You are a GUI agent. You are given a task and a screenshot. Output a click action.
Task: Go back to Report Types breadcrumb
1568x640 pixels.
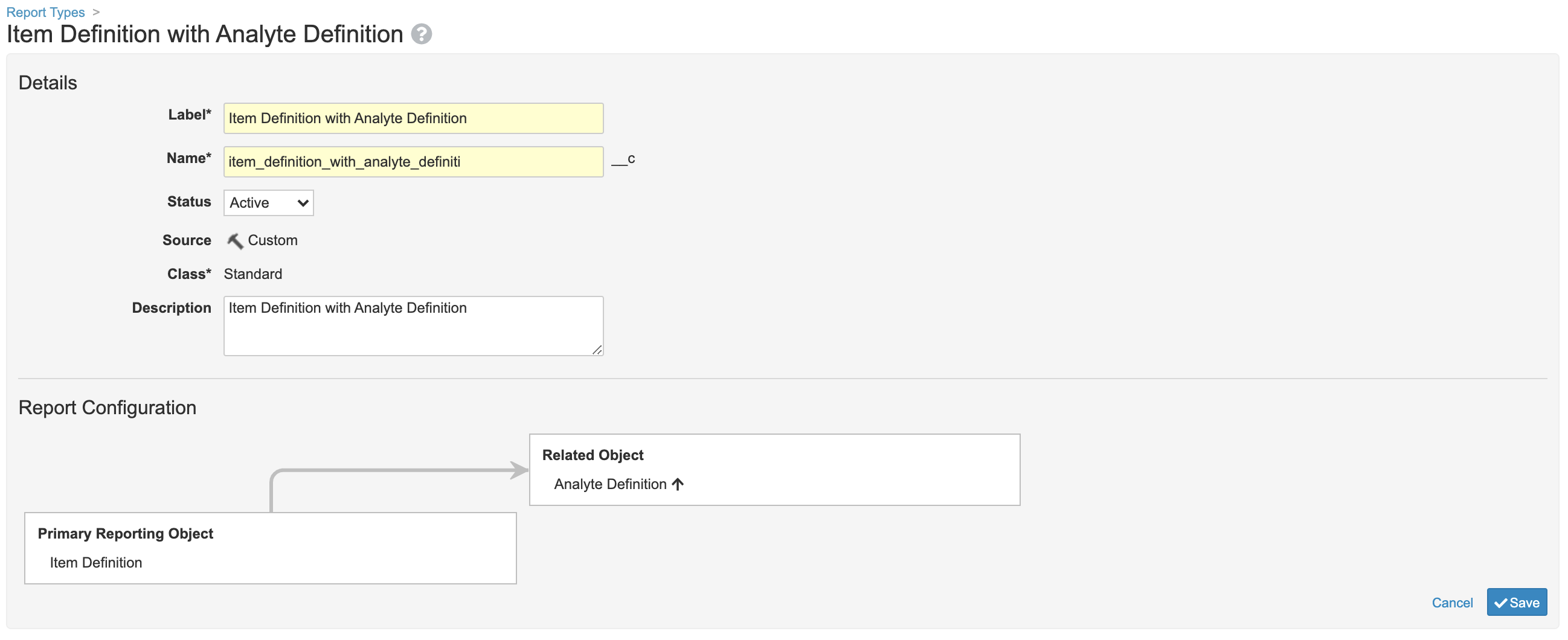click(46, 12)
